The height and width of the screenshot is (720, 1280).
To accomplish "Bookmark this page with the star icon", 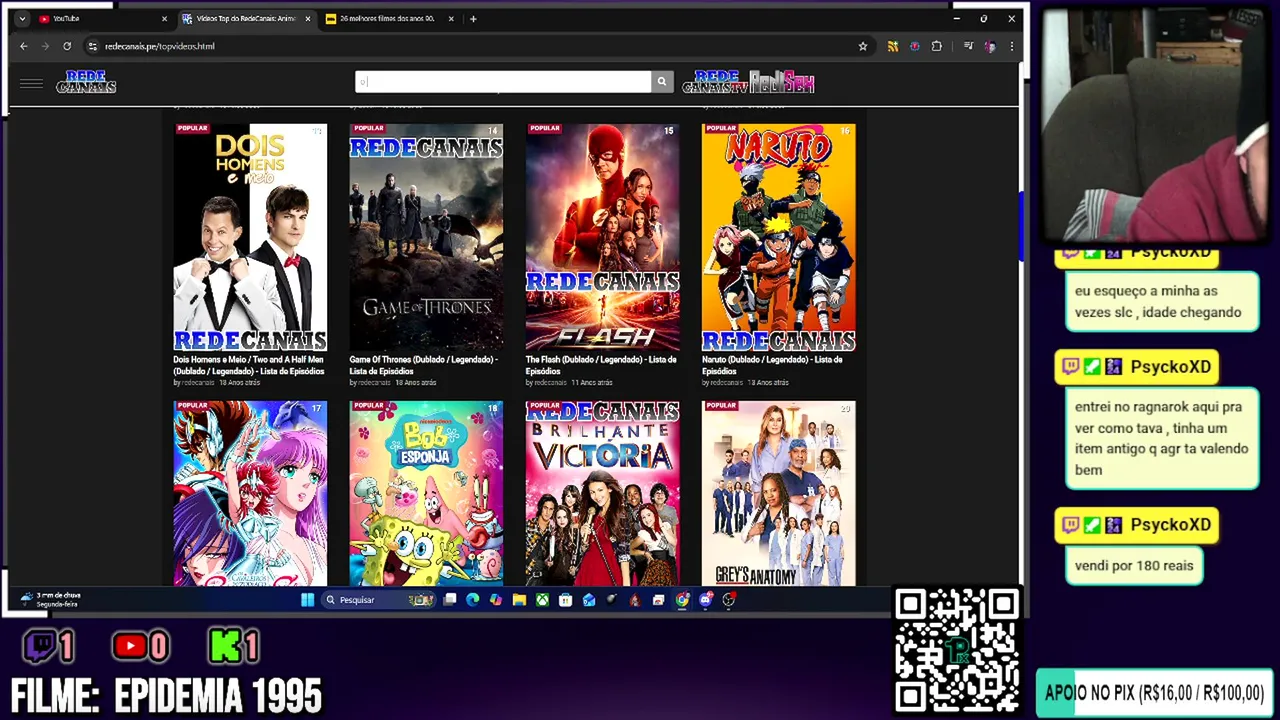I will (x=862, y=46).
